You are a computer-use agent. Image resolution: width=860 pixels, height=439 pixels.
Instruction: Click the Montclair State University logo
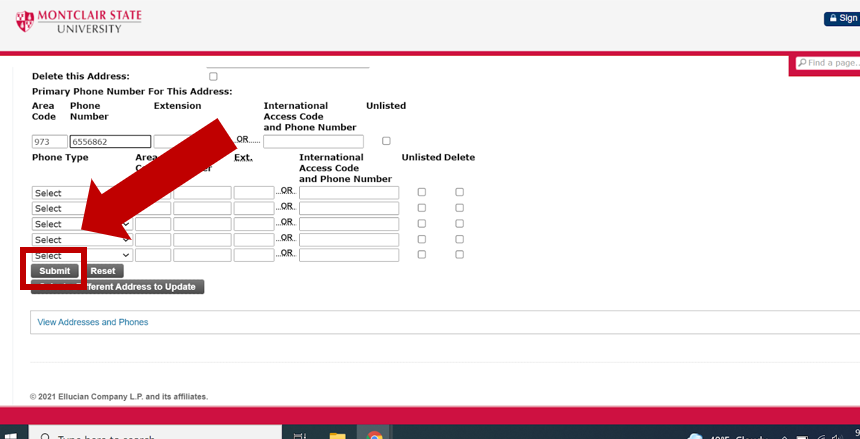coord(78,20)
